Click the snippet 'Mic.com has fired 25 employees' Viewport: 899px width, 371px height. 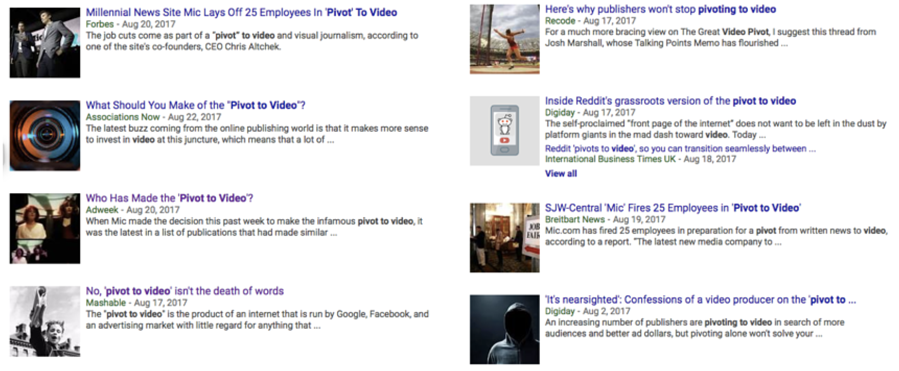(716, 236)
